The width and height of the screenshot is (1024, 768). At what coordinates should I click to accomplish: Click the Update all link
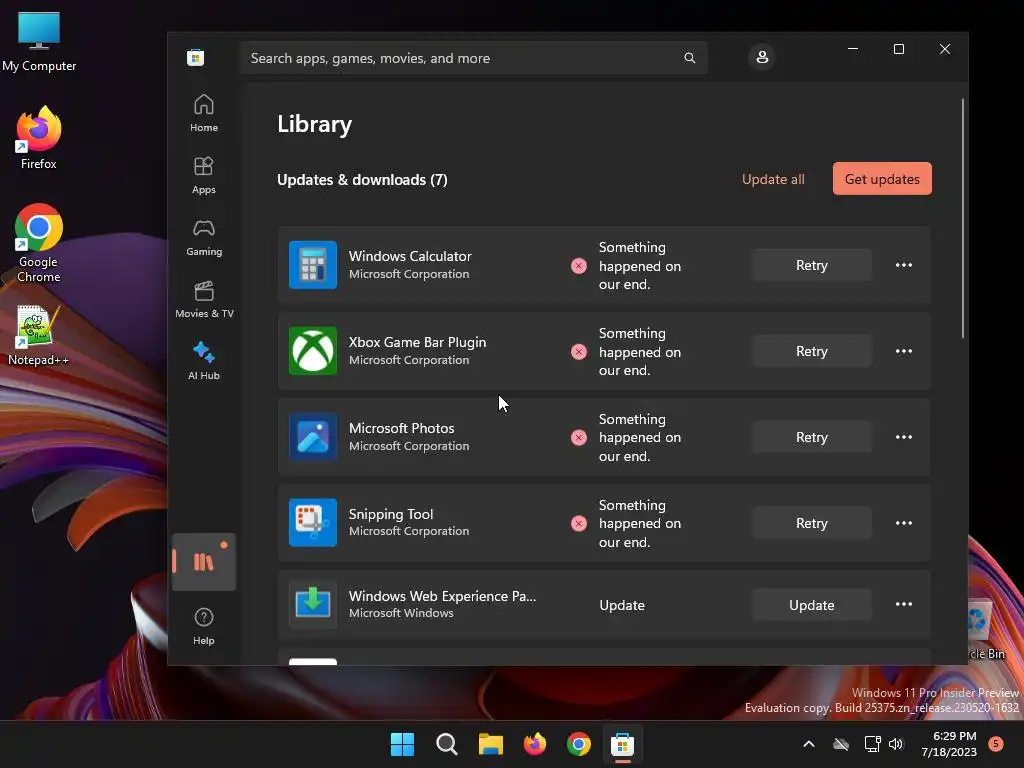pyautogui.click(x=773, y=179)
